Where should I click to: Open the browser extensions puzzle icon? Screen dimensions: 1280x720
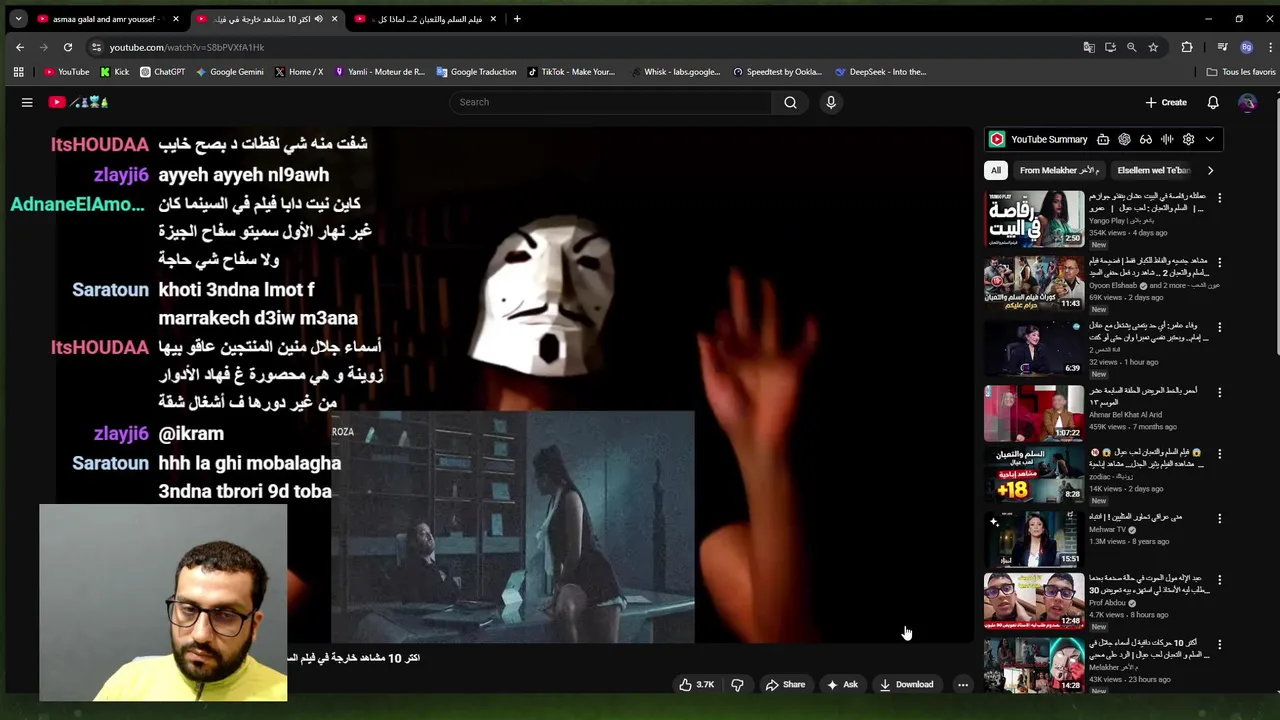point(1187,47)
